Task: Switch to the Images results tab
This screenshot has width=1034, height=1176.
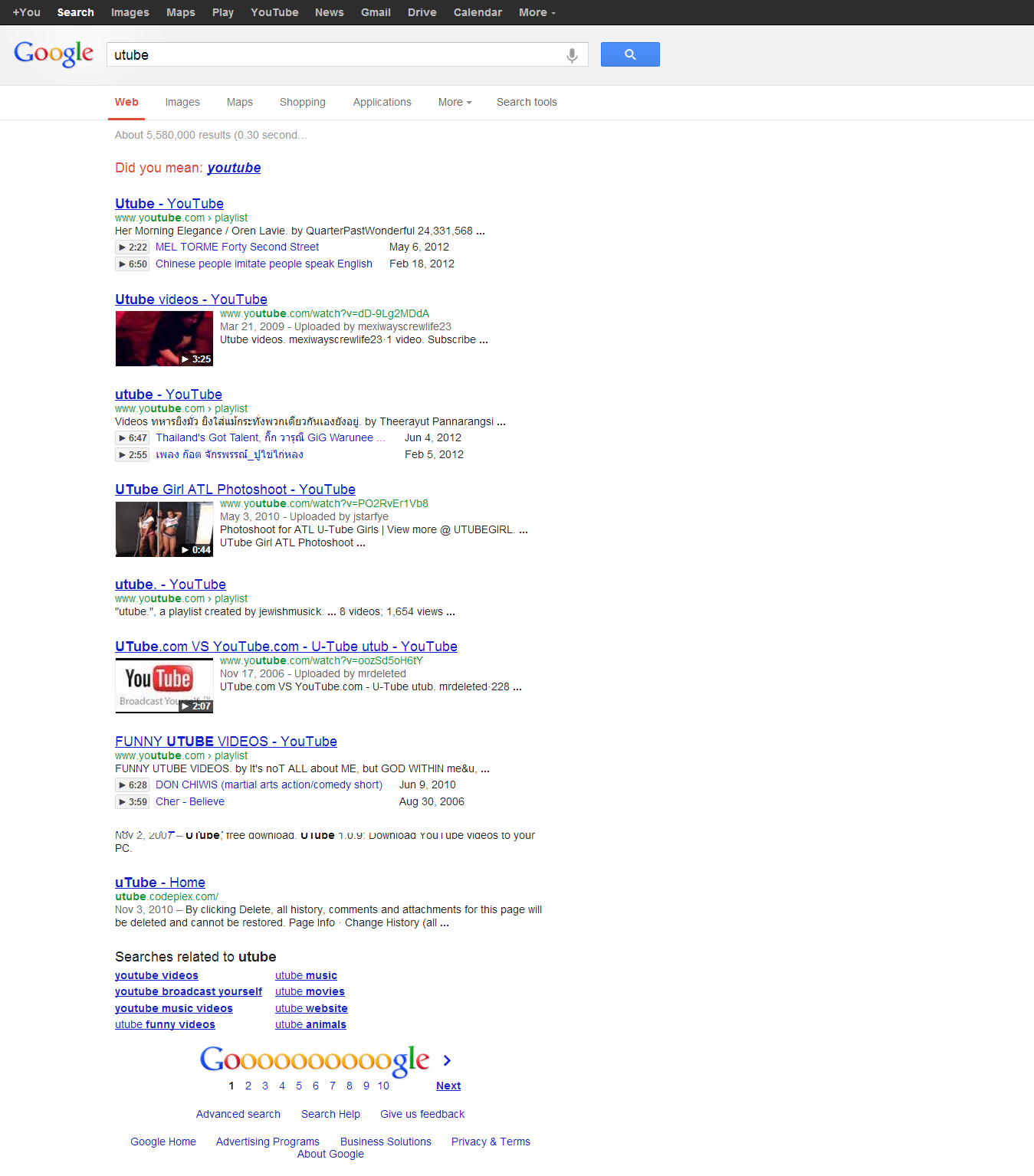Action: pyautogui.click(x=182, y=102)
